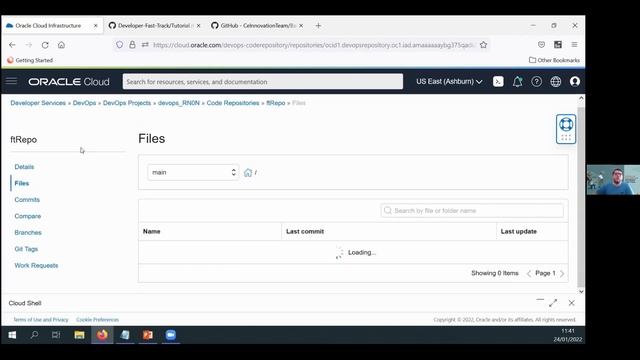Open Cookie Preferences link

tap(98, 320)
